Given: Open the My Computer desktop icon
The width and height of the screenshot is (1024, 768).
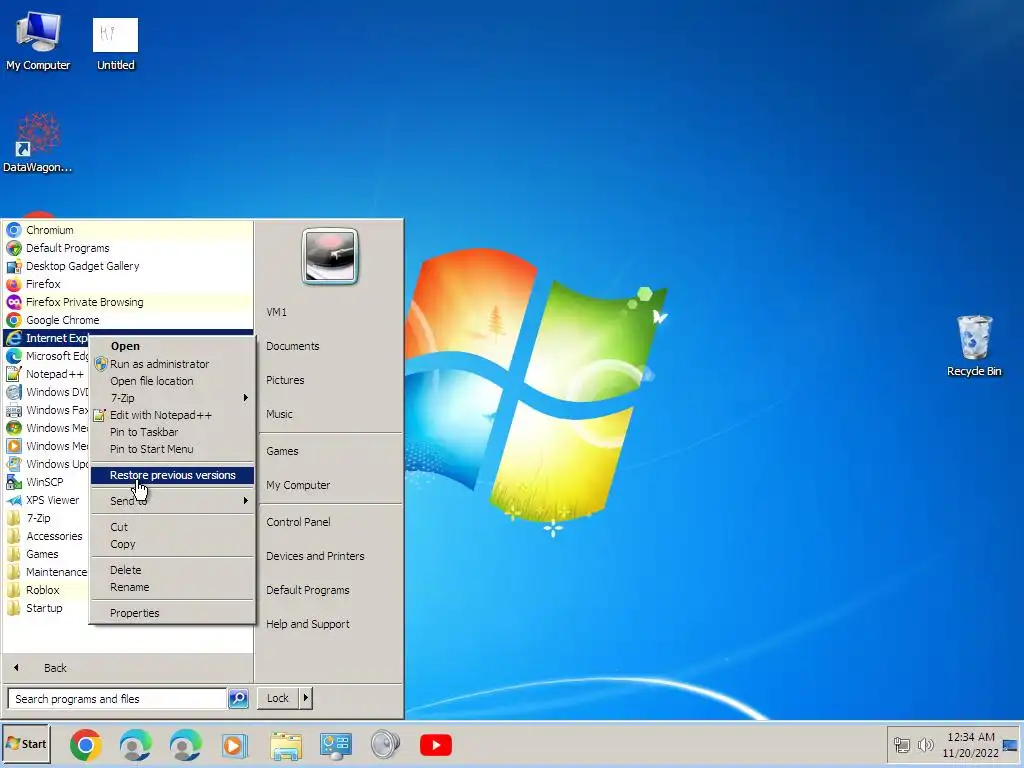Looking at the screenshot, I should [x=38, y=41].
